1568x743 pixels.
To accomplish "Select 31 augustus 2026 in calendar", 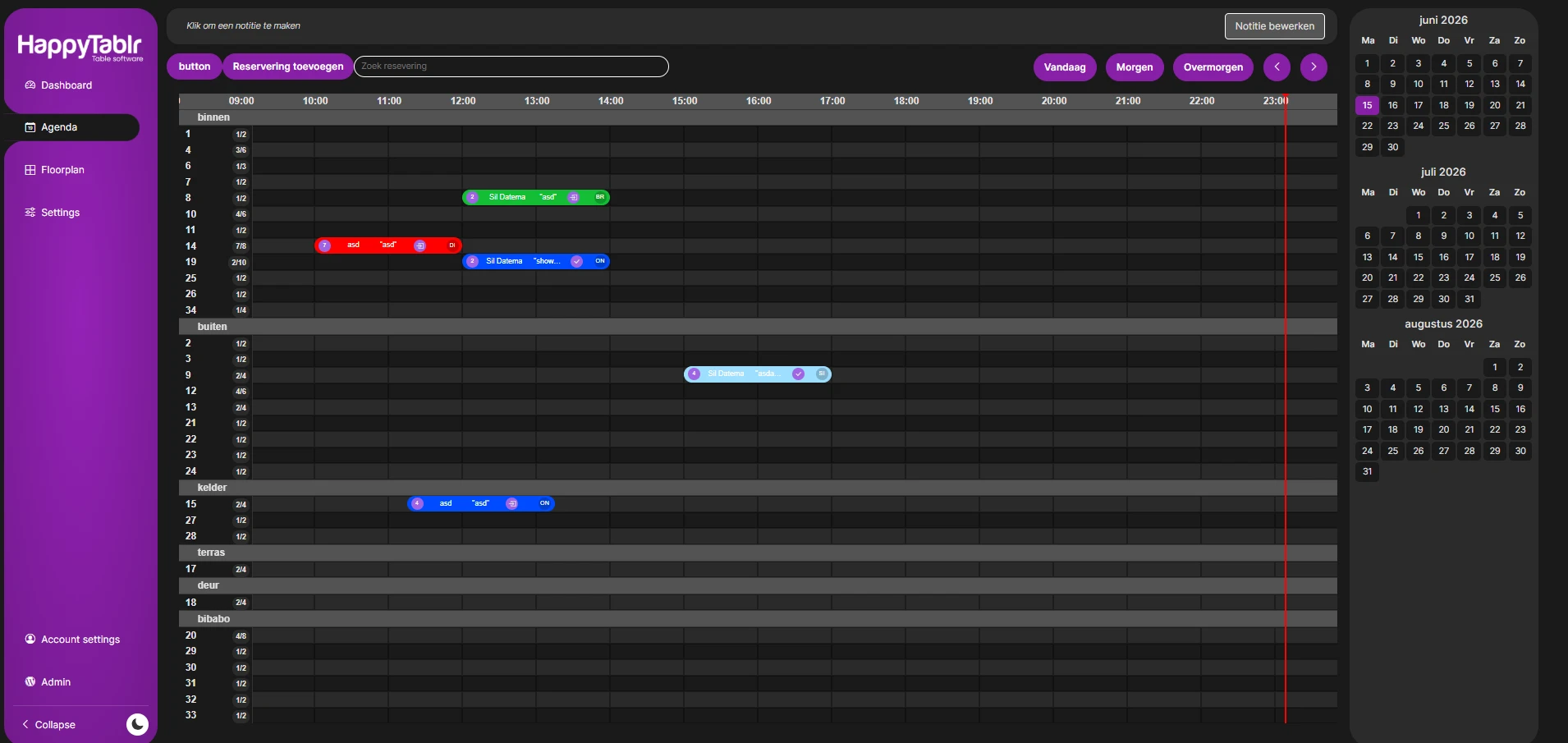I will (1367, 471).
